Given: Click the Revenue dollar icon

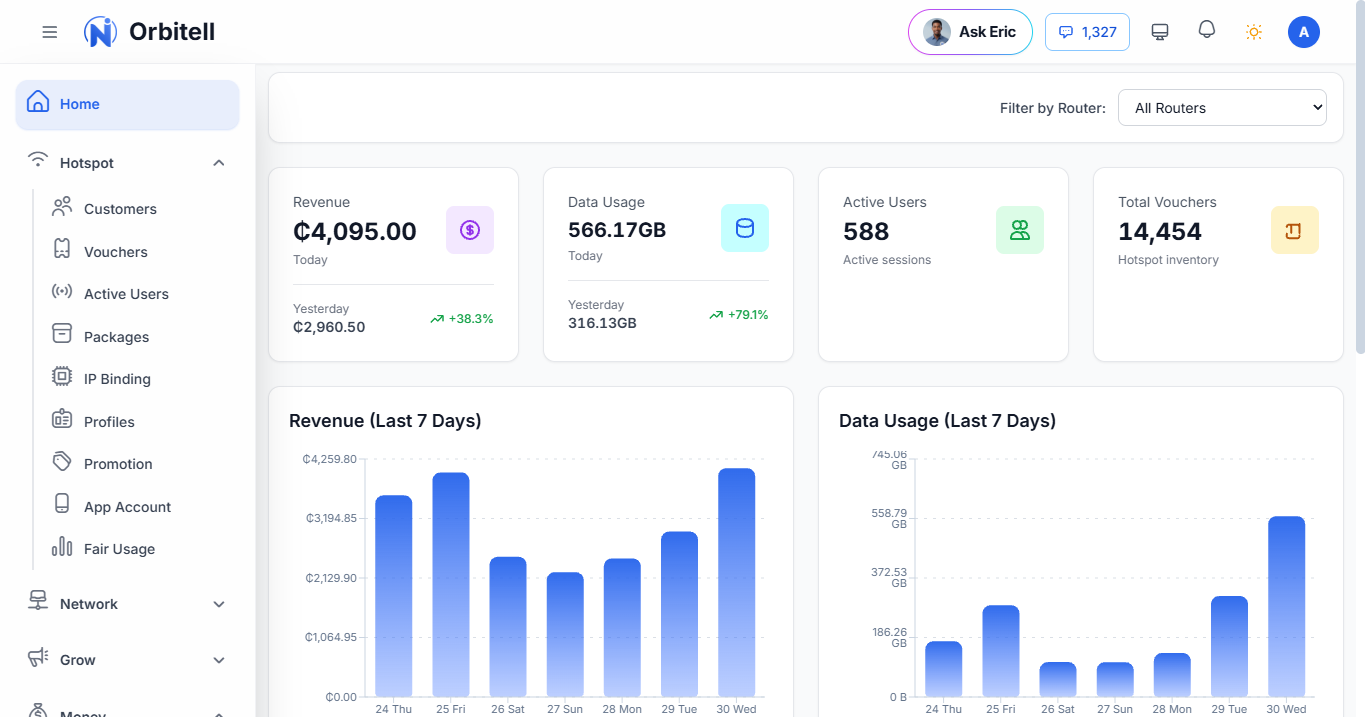Looking at the screenshot, I should click(x=470, y=230).
